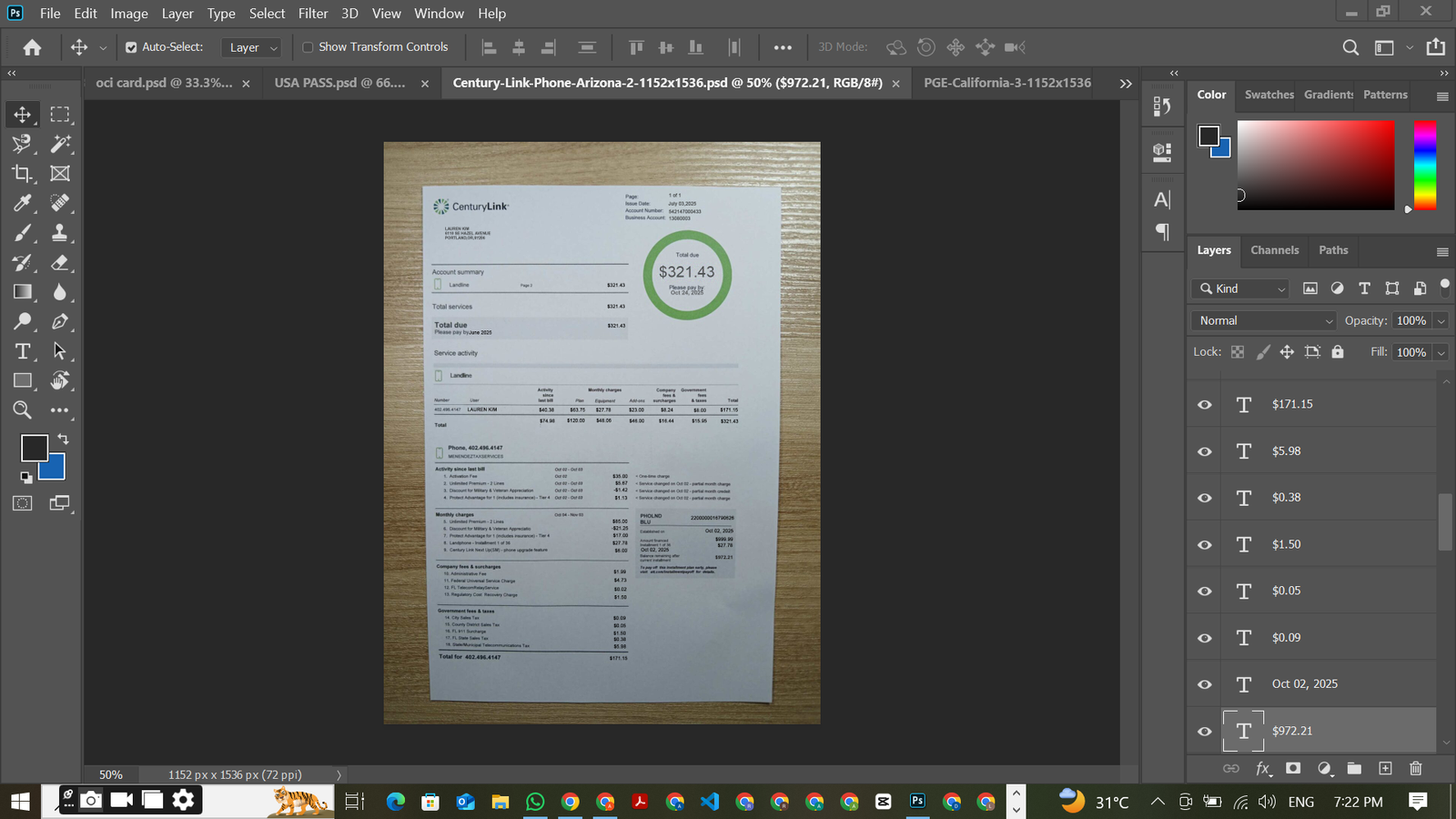This screenshot has height=819, width=1456.
Task: Open the Color panel options menu
Action: click(x=1442, y=96)
